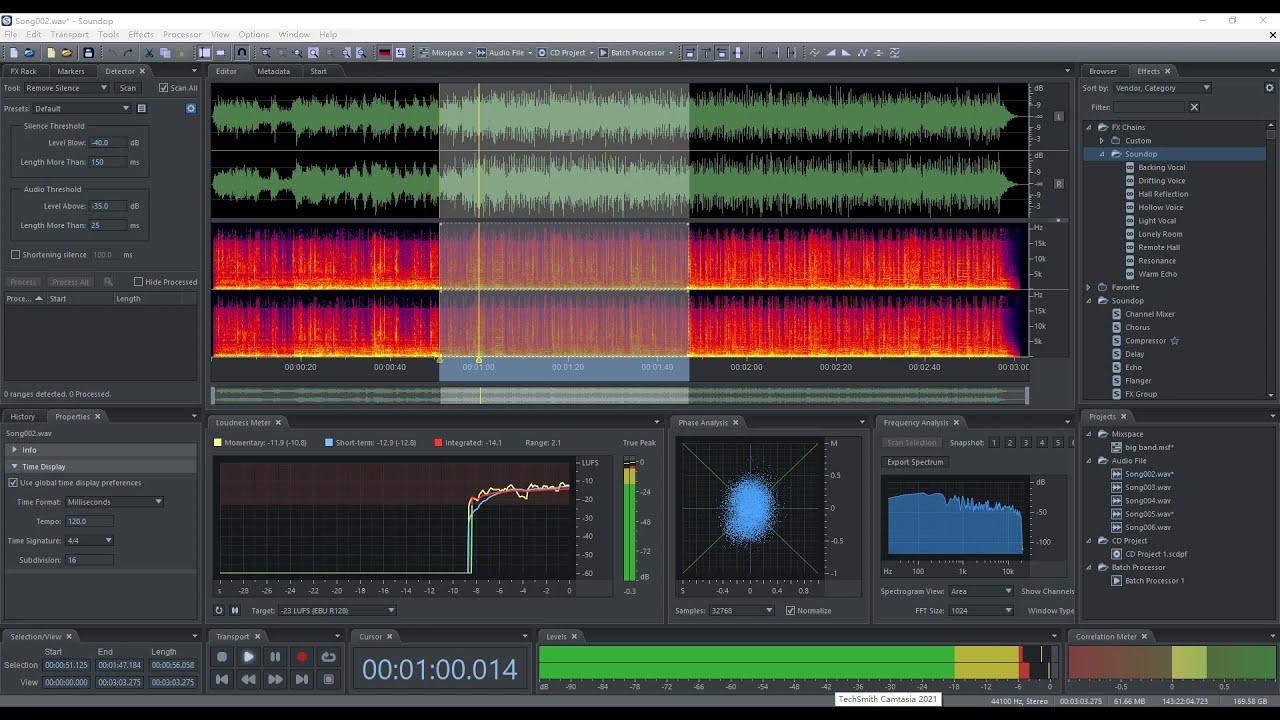Open the Effects settings gear in Effects panel
Screen dimensions: 1280x720
(1268, 87)
